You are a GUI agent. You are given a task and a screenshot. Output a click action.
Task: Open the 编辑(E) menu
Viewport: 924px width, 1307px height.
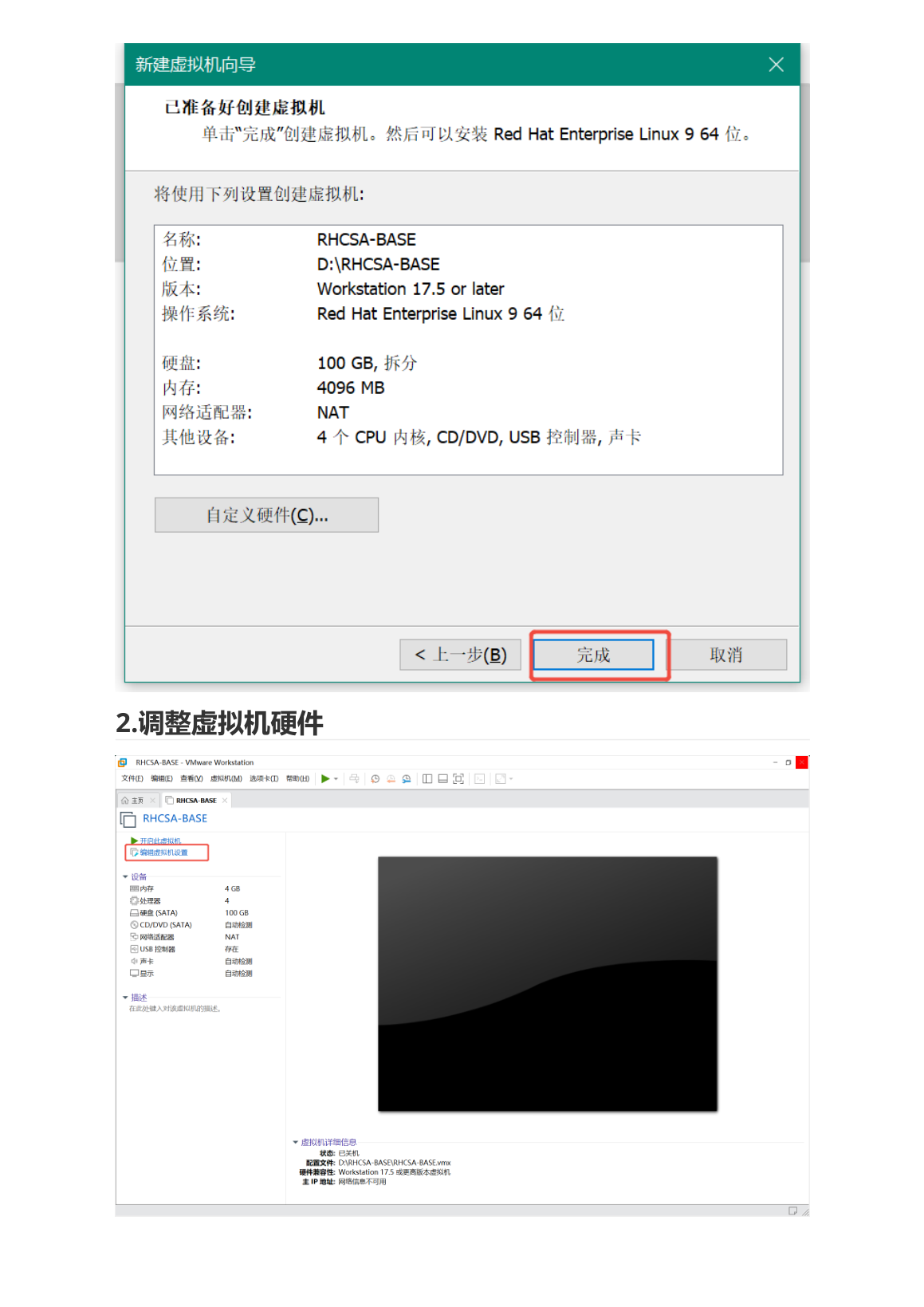(162, 778)
